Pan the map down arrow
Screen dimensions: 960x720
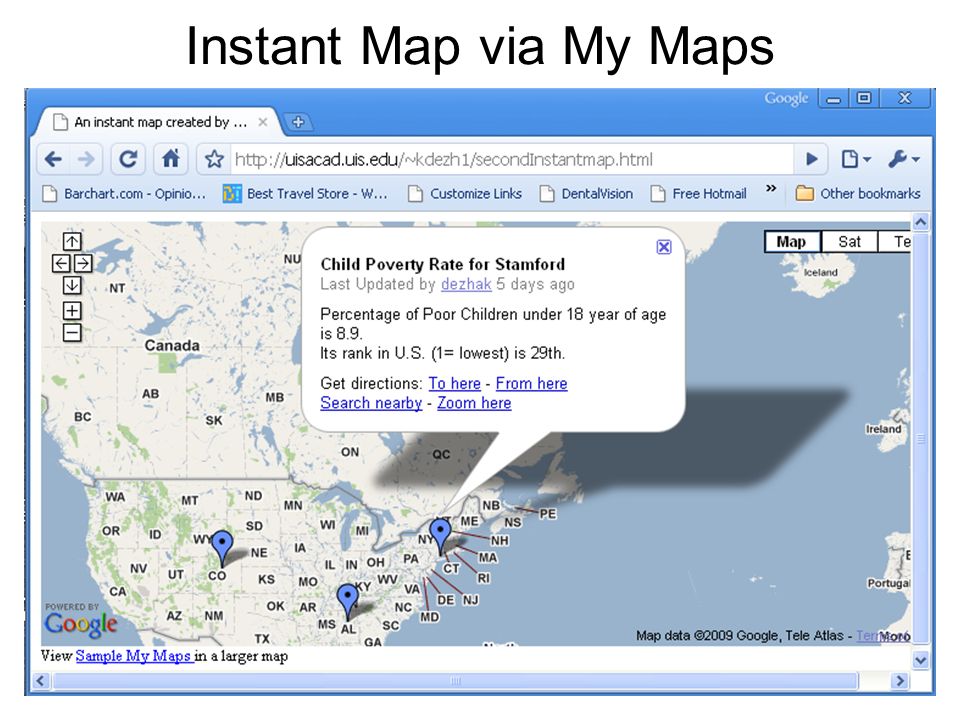(72, 285)
